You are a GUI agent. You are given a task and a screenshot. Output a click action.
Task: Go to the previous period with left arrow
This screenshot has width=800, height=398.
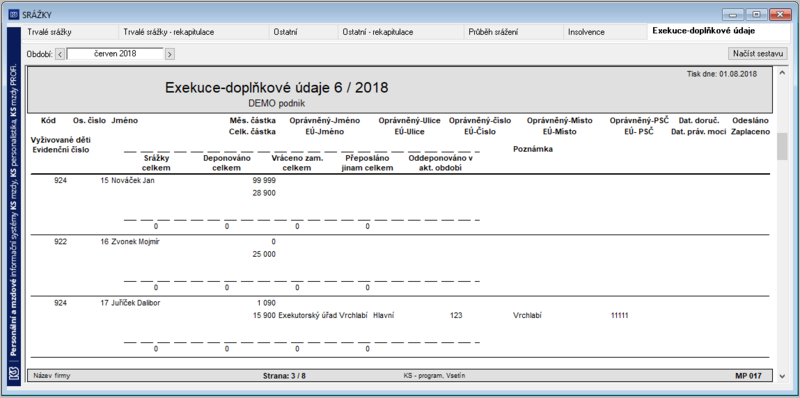60,54
